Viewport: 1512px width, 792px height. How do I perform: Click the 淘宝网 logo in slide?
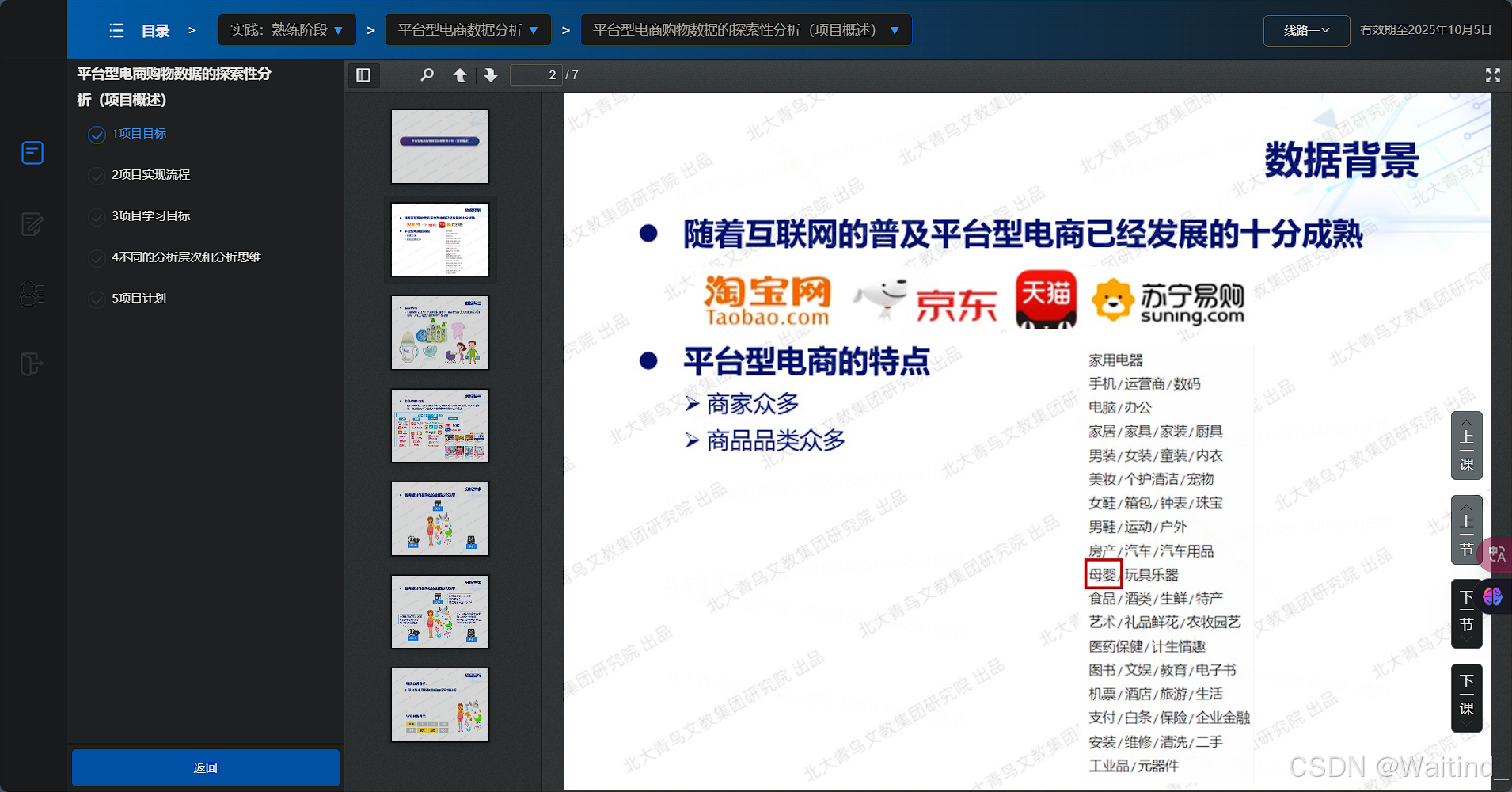point(768,301)
